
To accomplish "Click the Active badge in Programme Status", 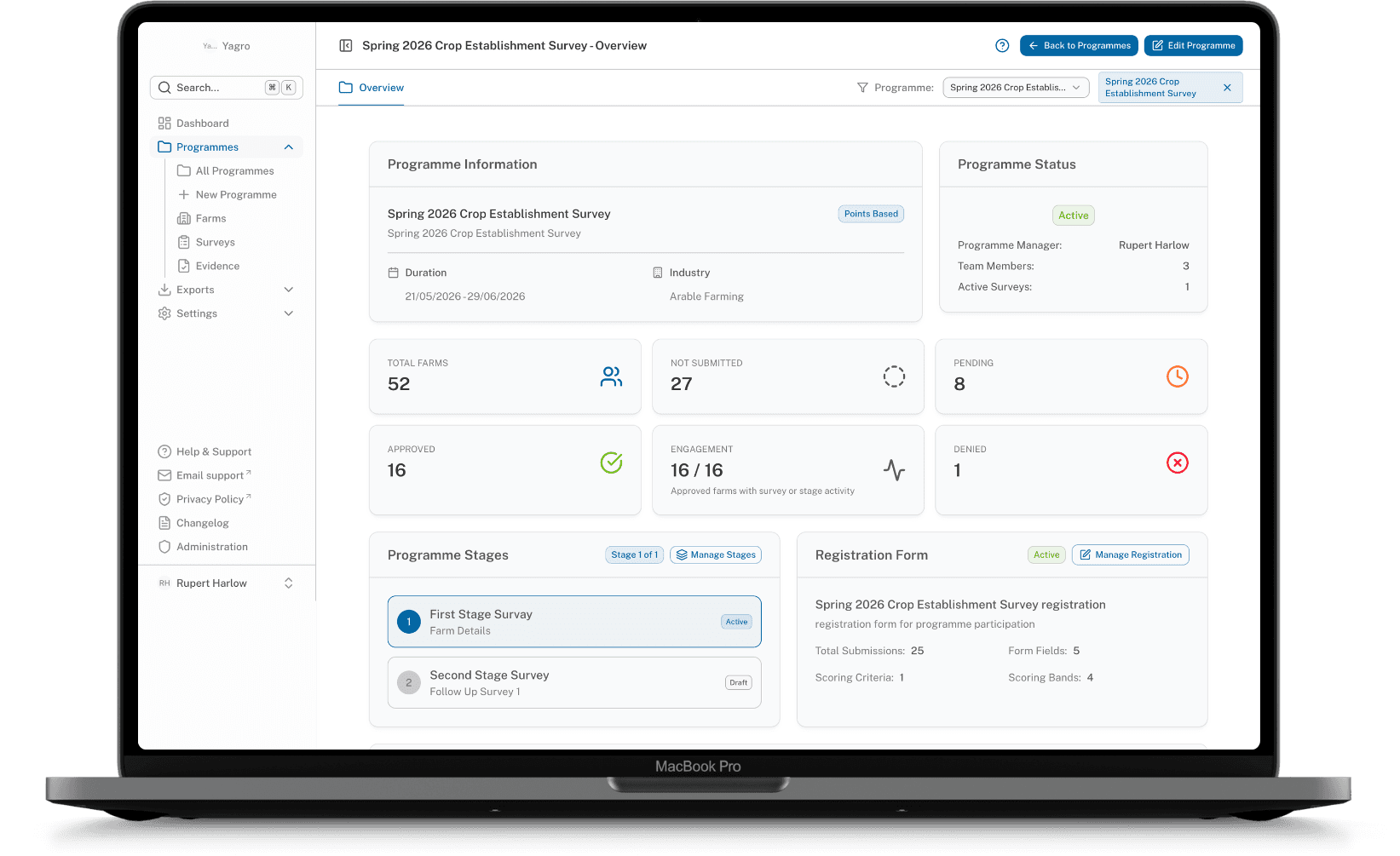I will (x=1074, y=216).
